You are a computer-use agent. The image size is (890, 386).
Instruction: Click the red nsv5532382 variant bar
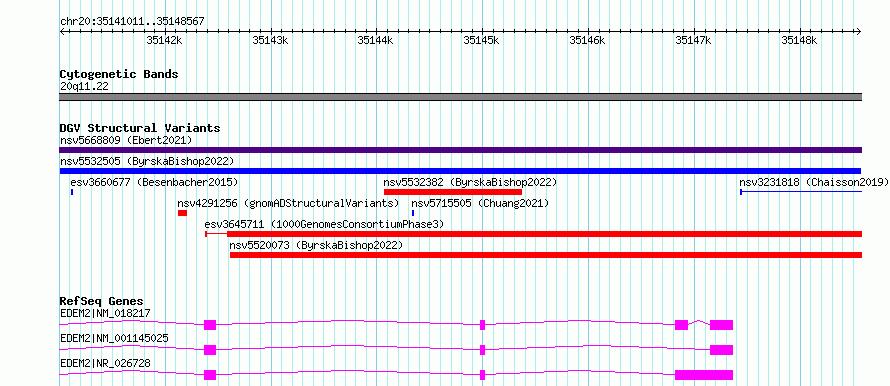click(452, 192)
